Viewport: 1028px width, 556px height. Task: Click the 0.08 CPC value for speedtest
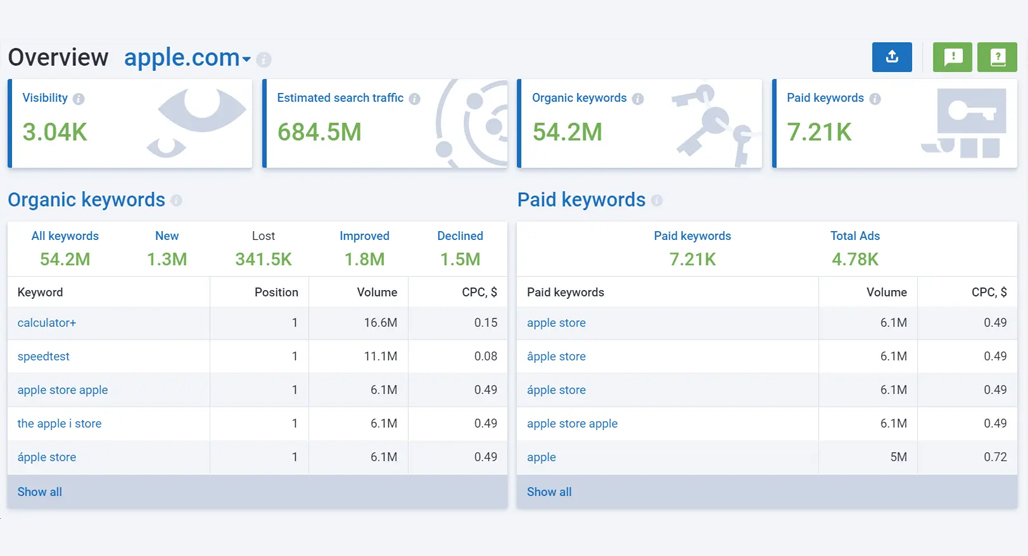click(x=485, y=356)
